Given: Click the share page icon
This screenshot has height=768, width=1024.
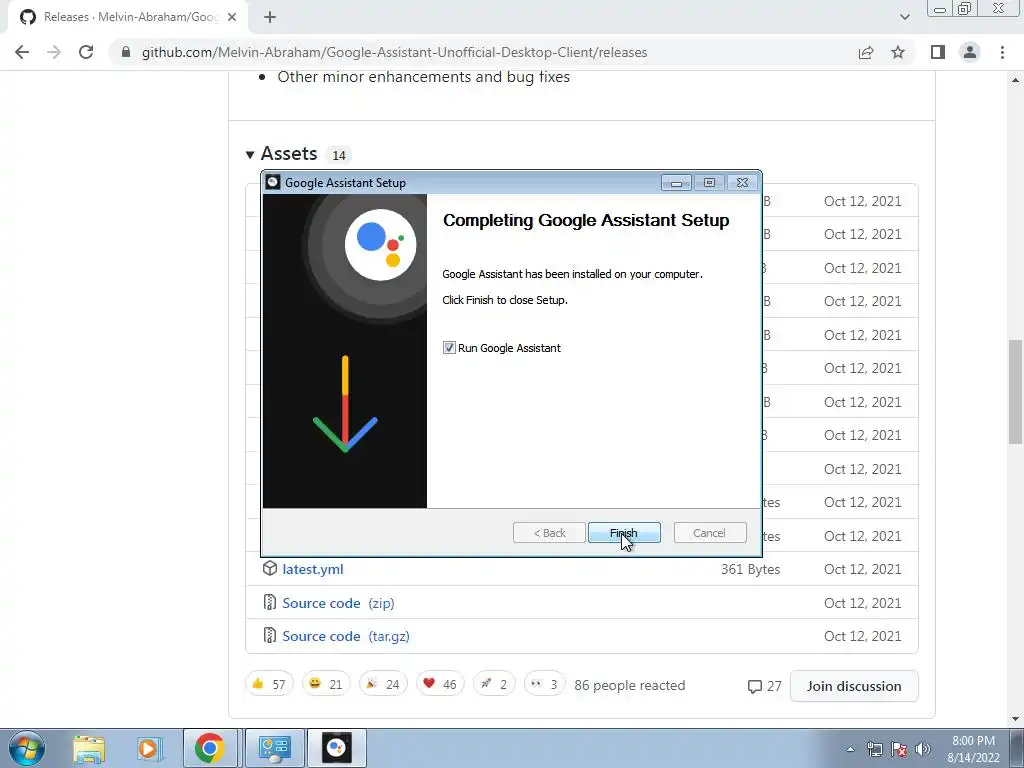Looking at the screenshot, I should pos(866,52).
